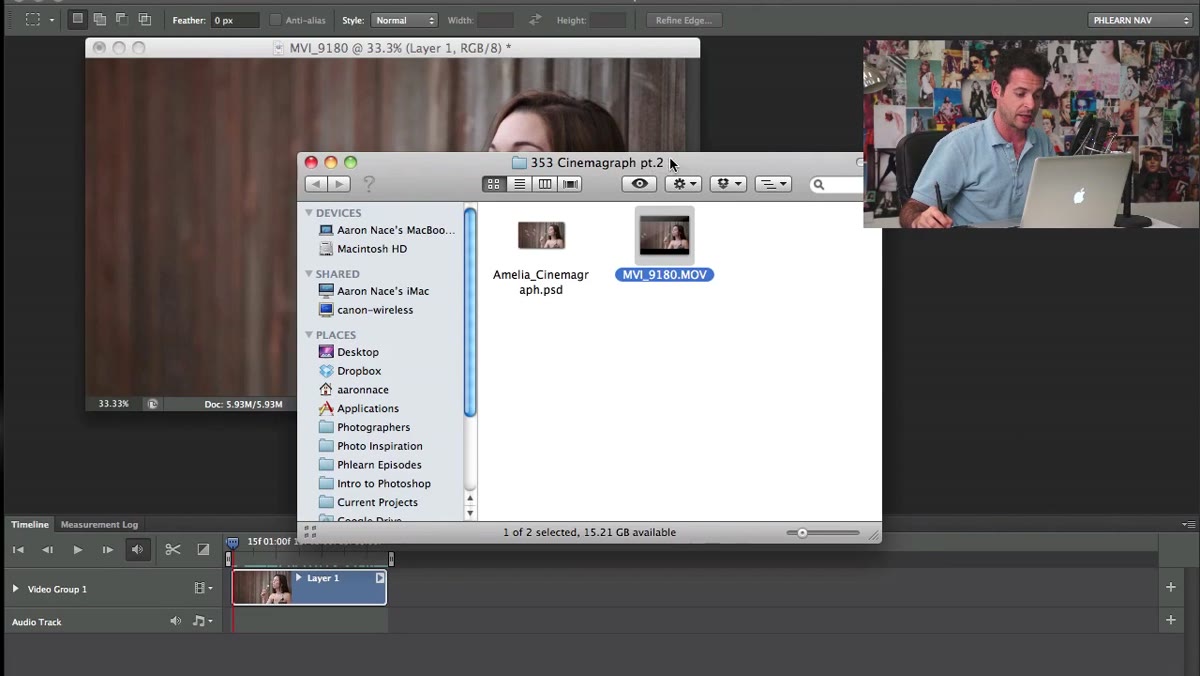Screen dimensions: 1200x676
Task: Open Desktop in Finder sidebar
Action: pyautogui.click(x=358, y=352)
